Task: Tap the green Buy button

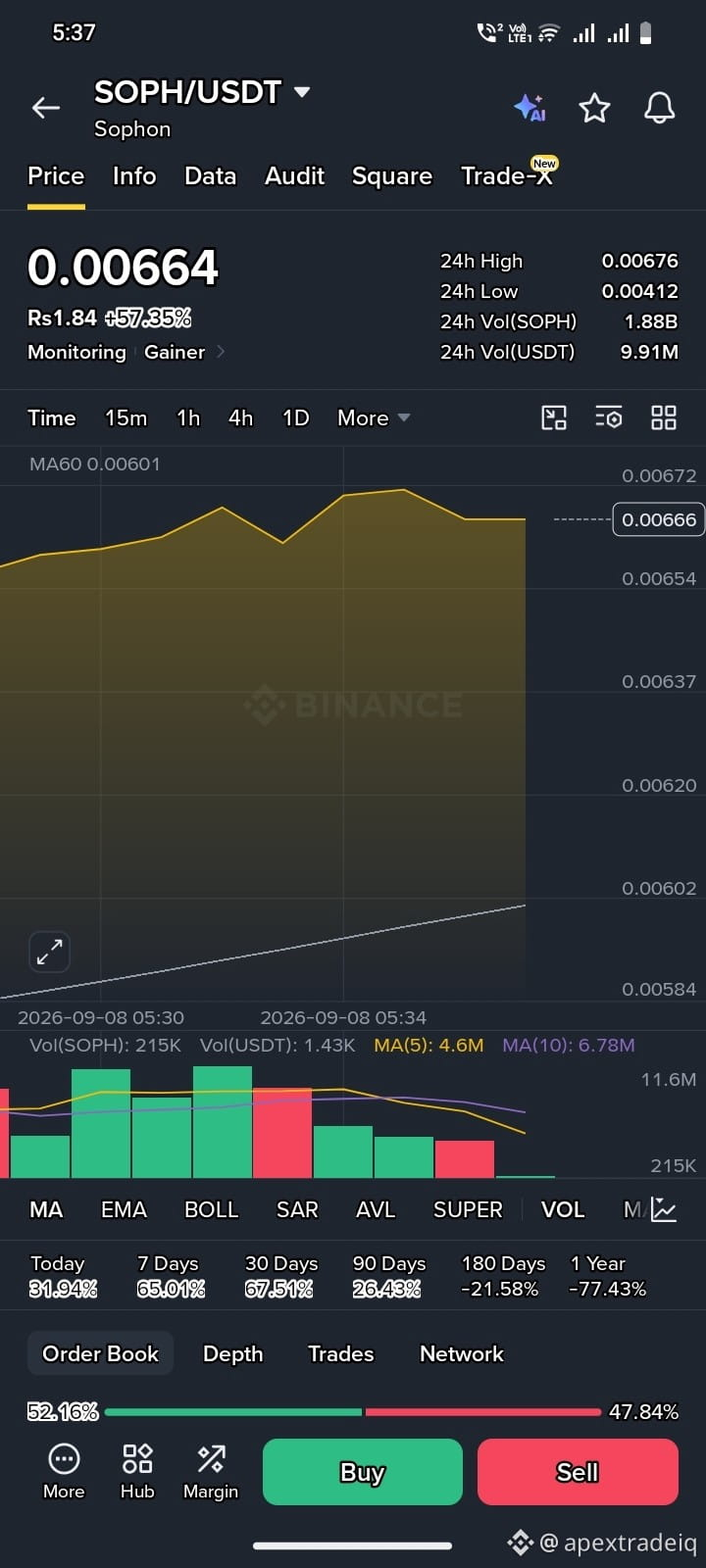Action: click(x=363, y=1472)
